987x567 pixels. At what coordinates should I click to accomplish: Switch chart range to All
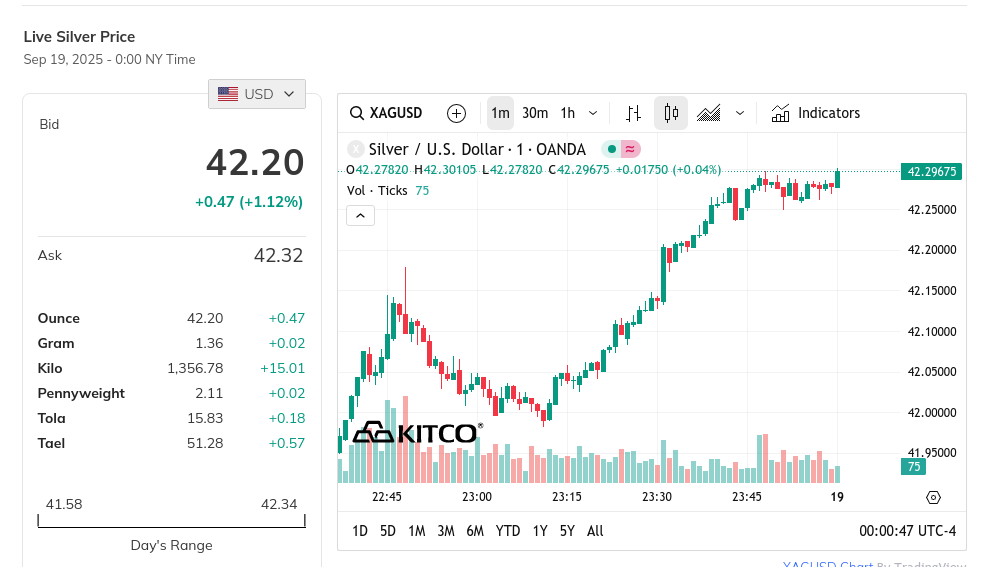(x=595, y=531)
